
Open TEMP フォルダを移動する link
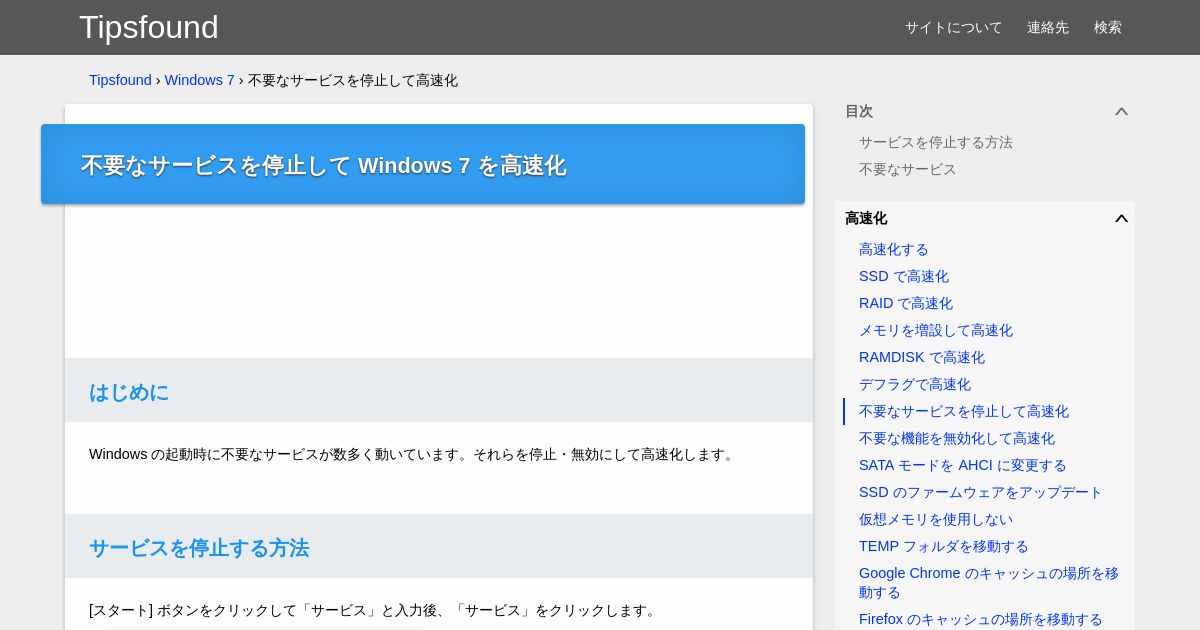coord(944,546)
